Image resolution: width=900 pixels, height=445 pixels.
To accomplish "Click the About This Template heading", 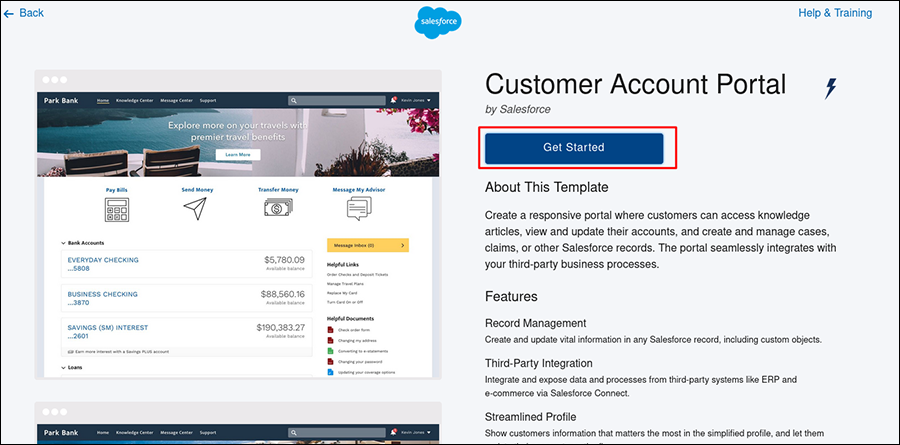I will pyautogui.click(x=546, y=187).
